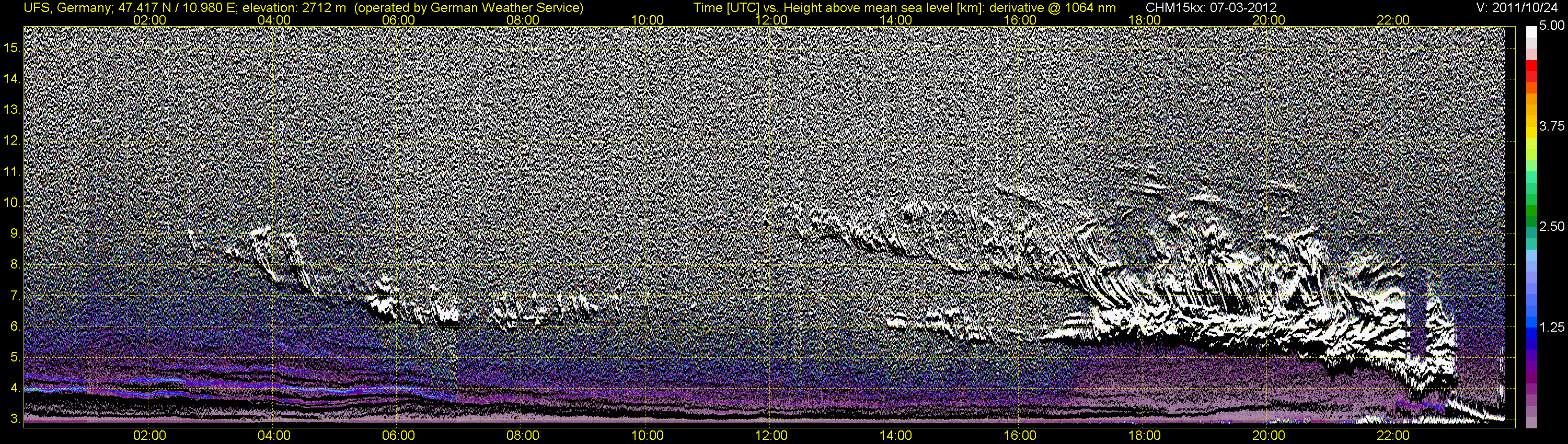
Task: Click the 11 km height axis label
Action: [12, 172]
